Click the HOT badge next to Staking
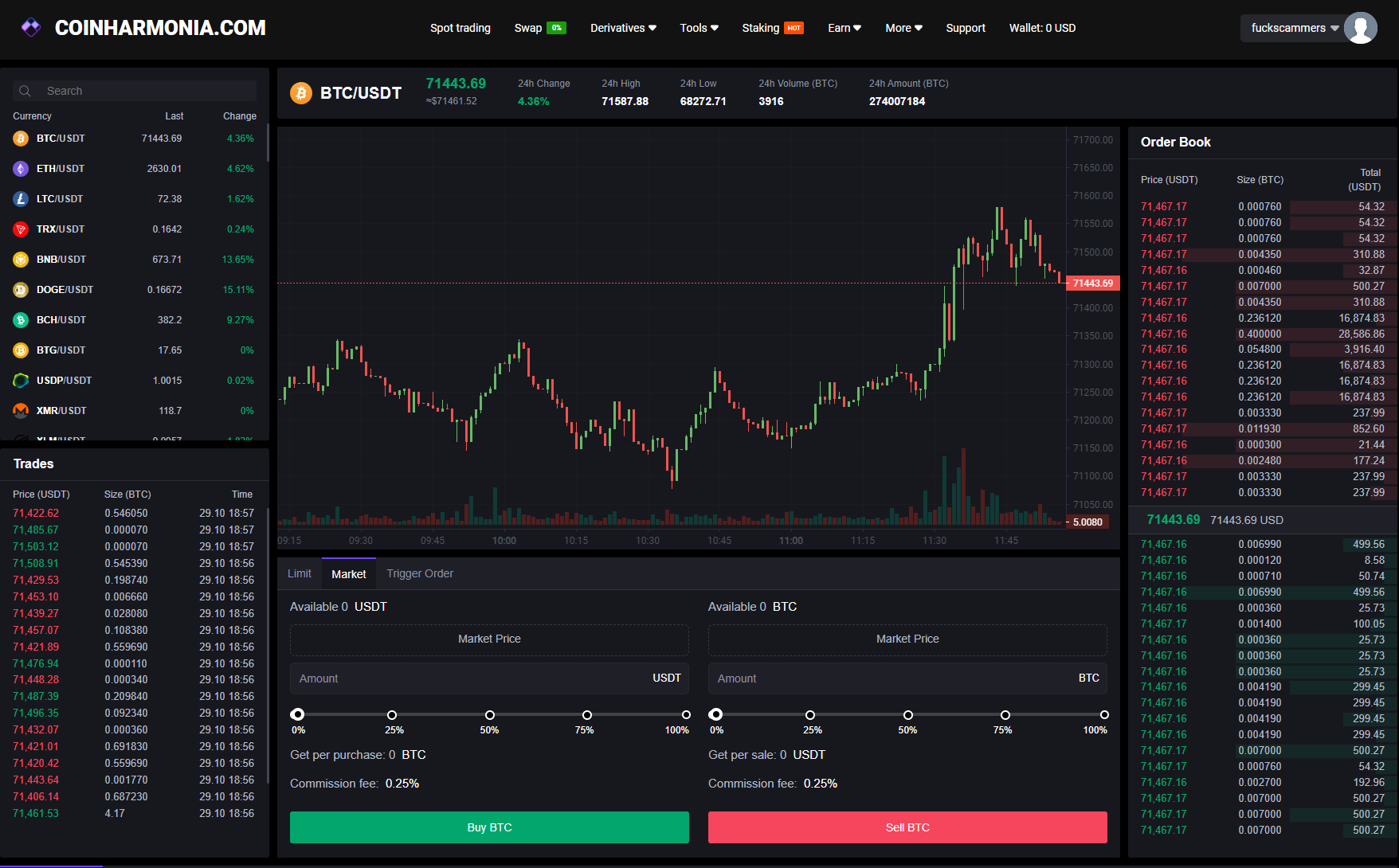 [794, 28]
